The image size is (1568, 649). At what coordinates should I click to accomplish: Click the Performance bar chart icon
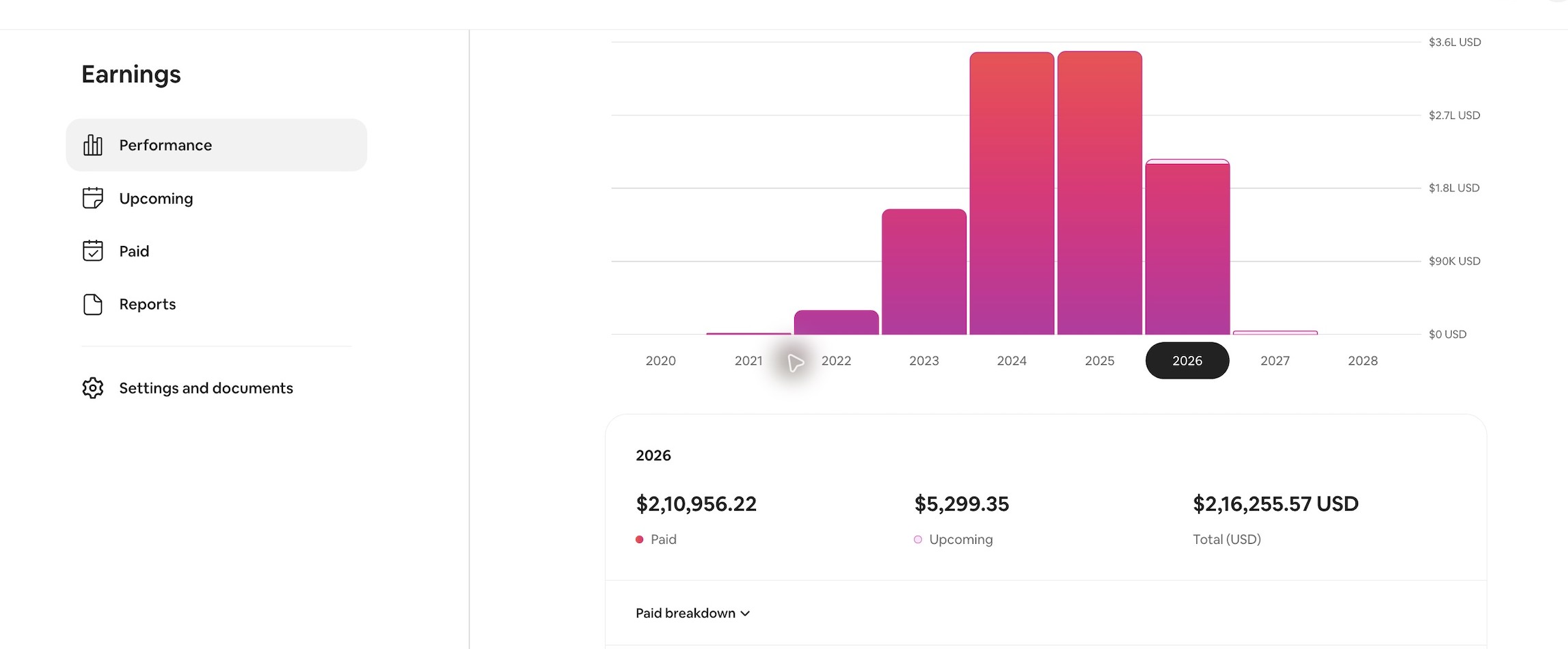(x=93, y=145)
